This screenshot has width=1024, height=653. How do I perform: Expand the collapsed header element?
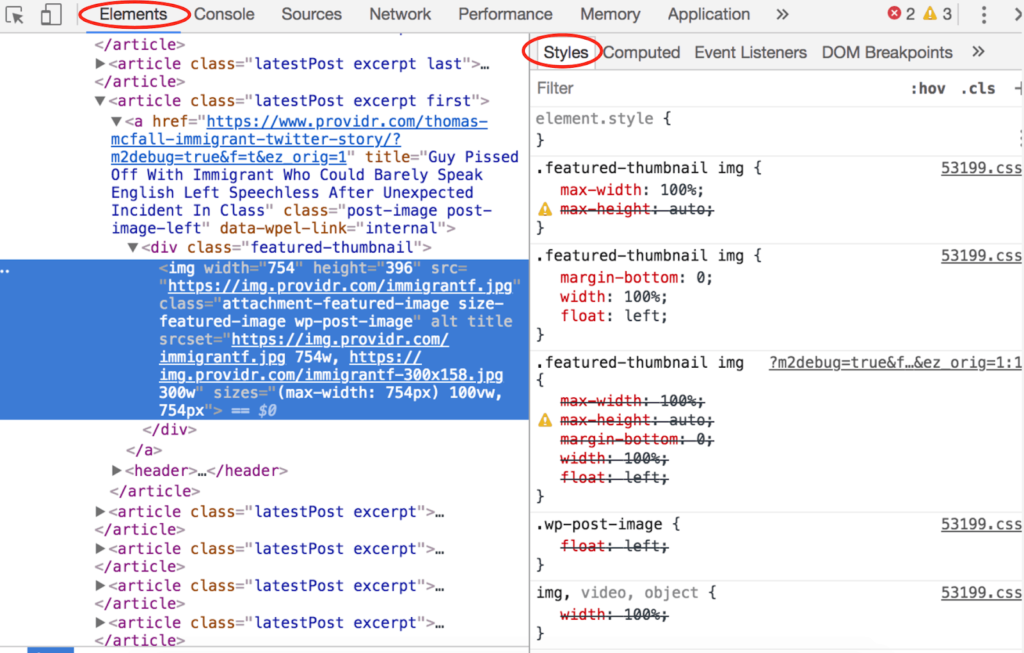(116, 471)
